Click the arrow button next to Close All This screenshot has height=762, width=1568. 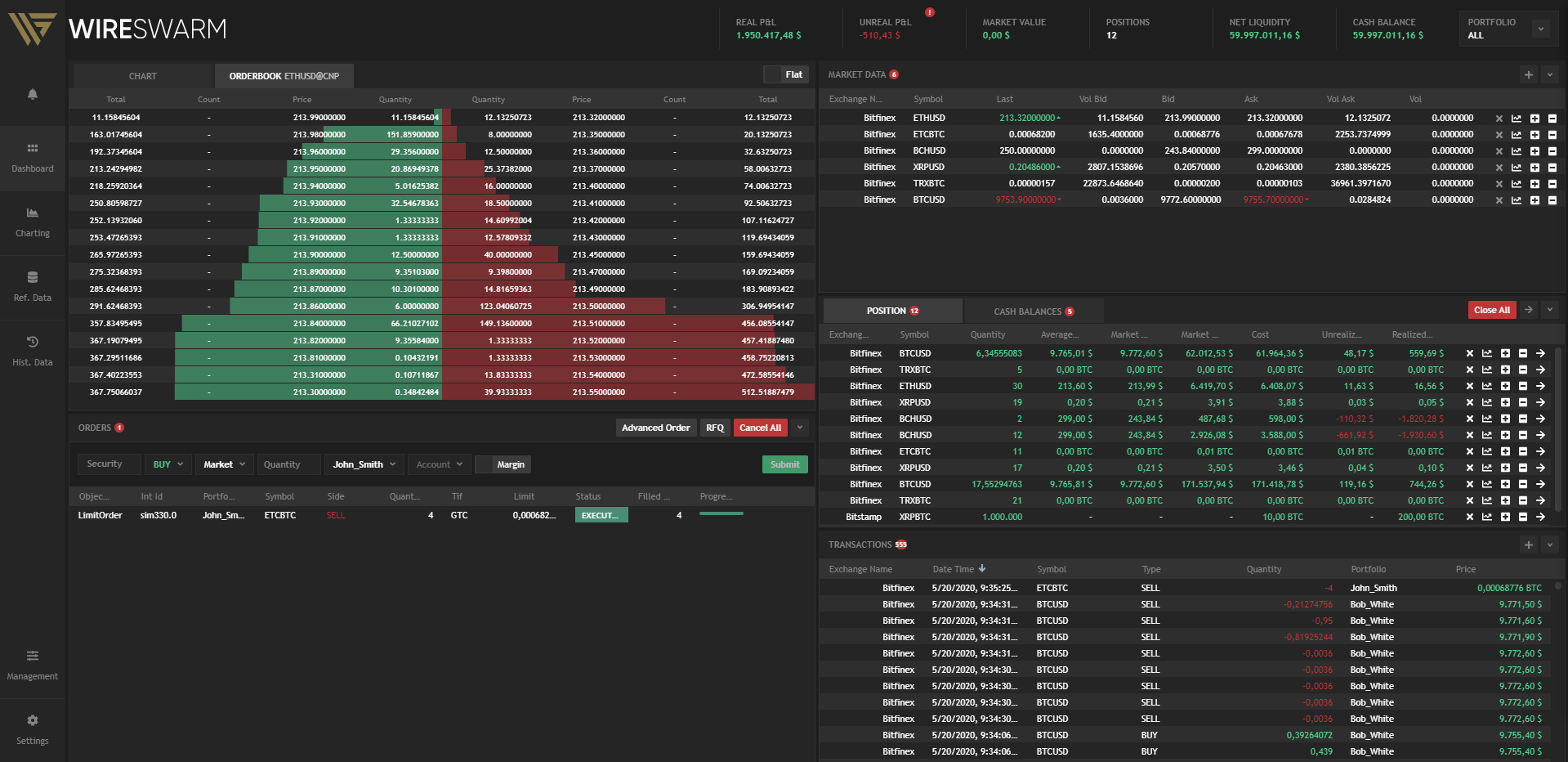1529,310
